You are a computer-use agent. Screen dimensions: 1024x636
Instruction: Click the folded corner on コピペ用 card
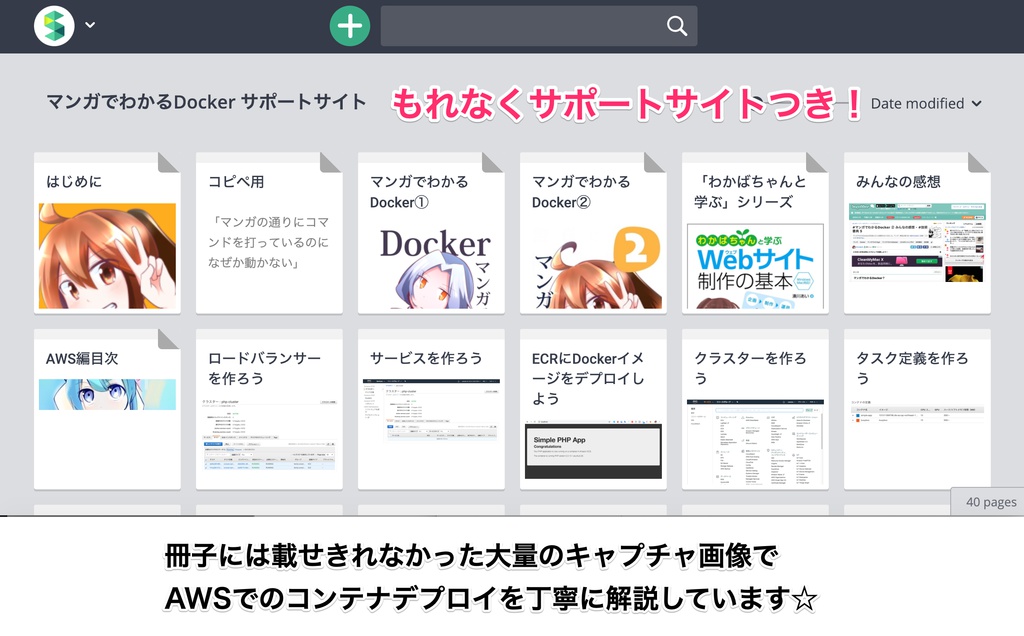328,160
